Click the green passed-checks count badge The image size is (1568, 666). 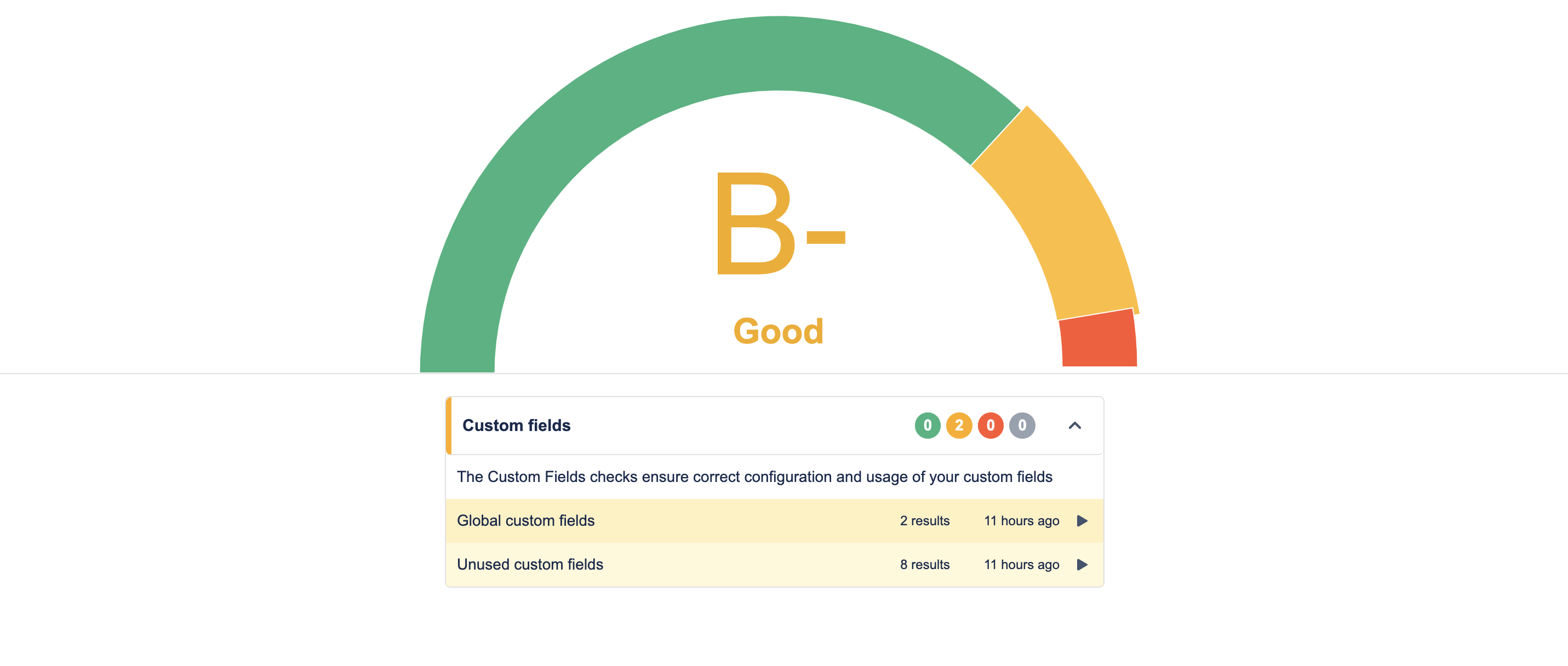927,425
